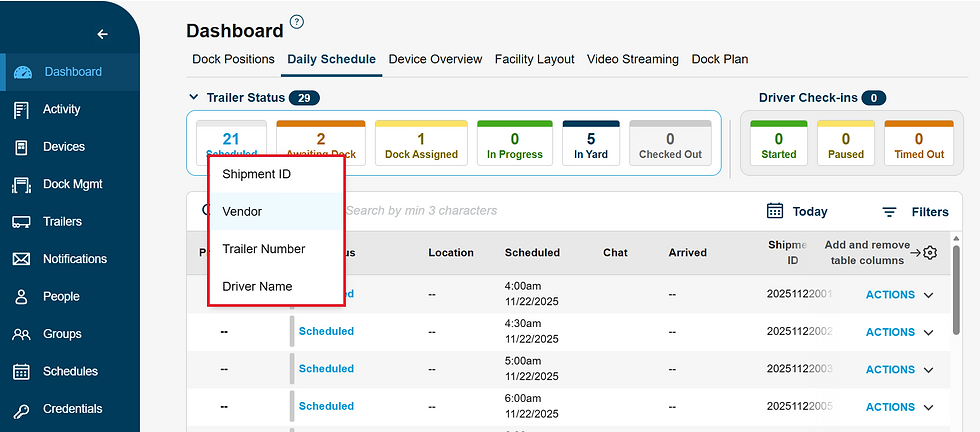Click ACTIONS link for shipment ending 2002

pyautogui.click(x=890, y=332)
